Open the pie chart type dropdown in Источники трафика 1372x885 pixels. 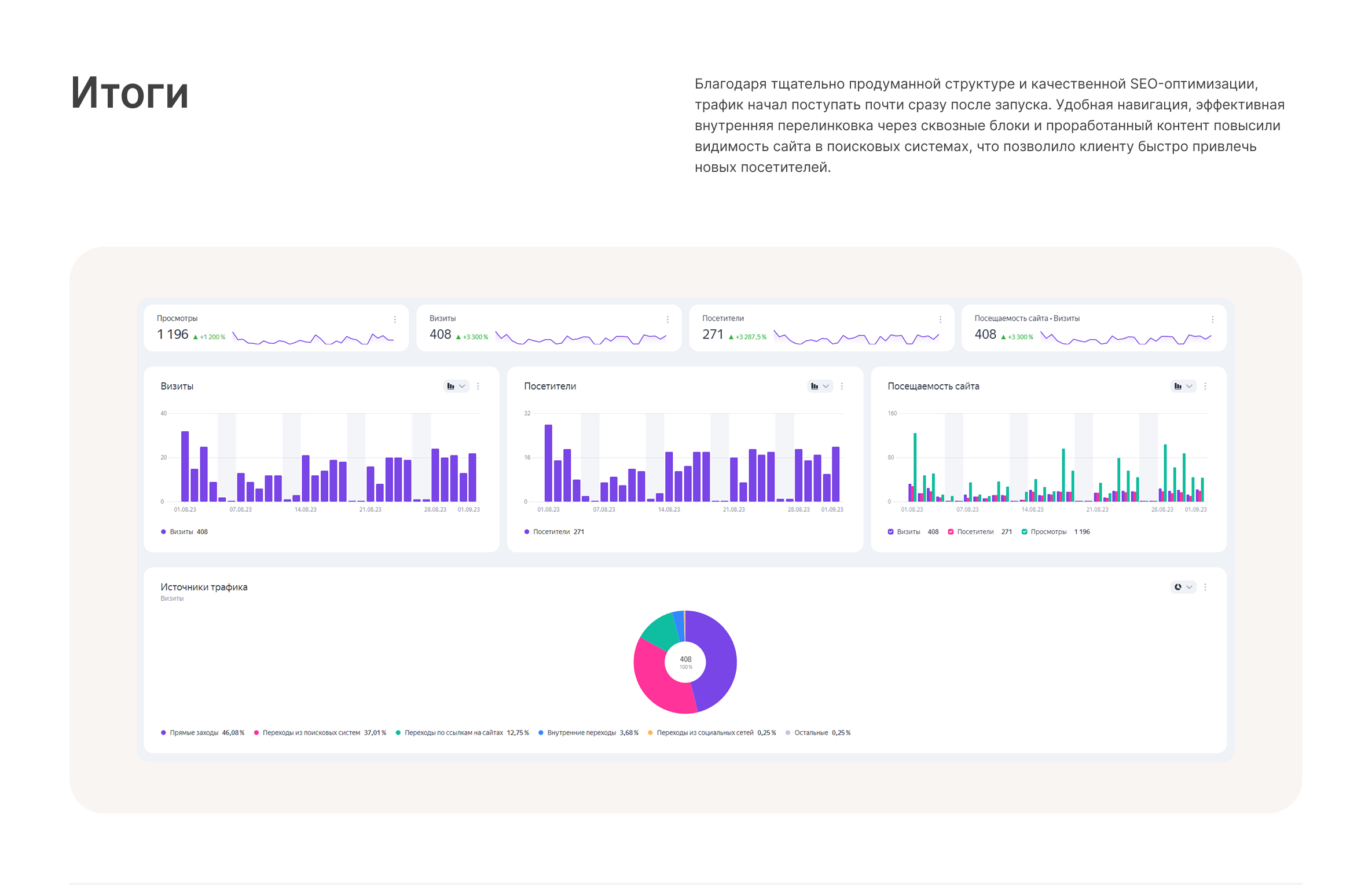coord(1183,587)
